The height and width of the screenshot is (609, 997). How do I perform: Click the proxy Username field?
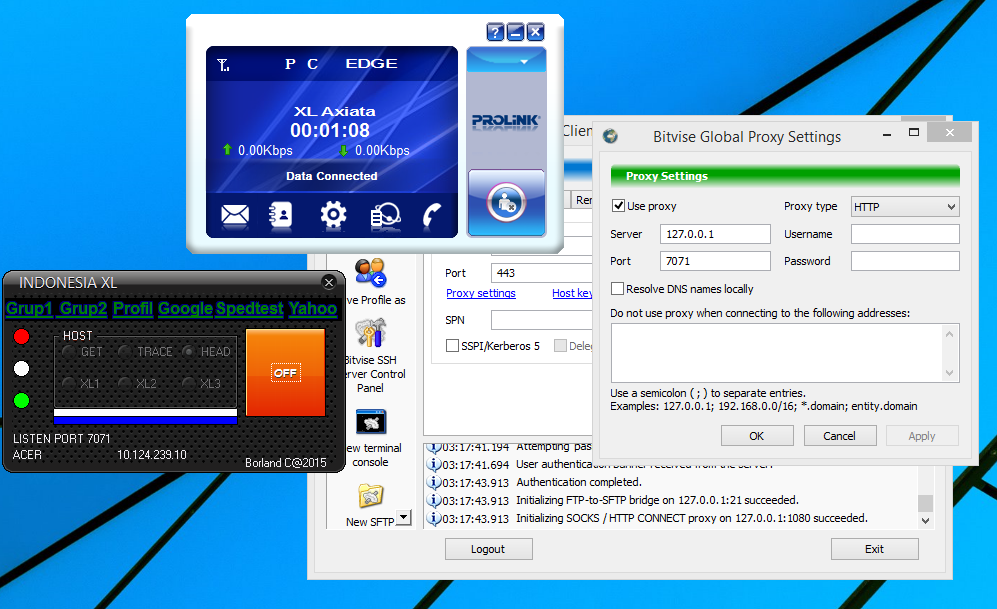[x=905, y=234]
